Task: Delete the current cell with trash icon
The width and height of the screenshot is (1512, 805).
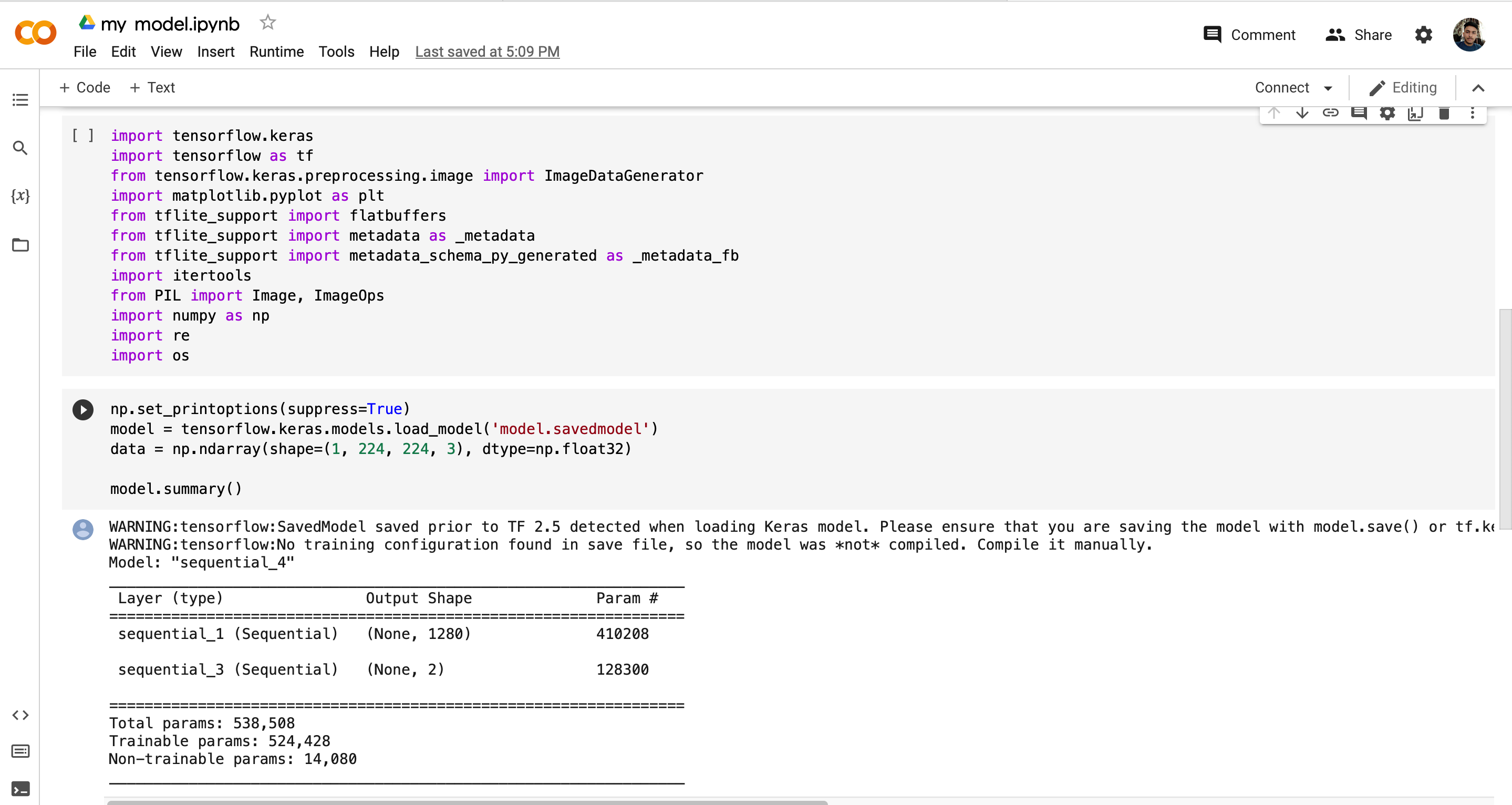Action: (x=1444, y=113)
